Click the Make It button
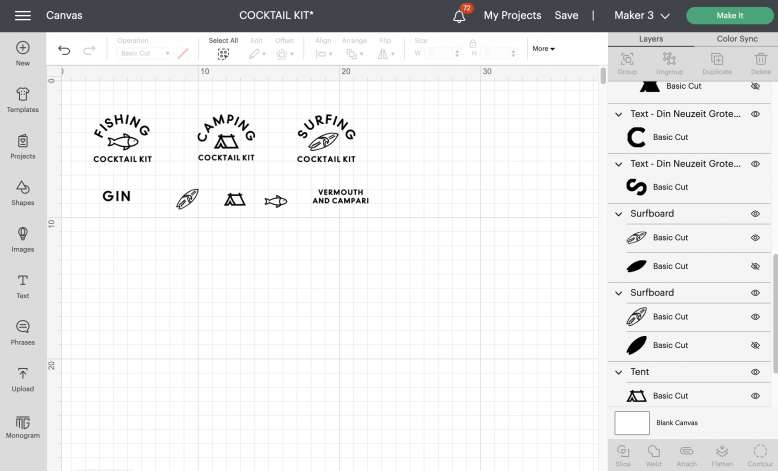The image size is (778, 471). click(x=729, y=16)
